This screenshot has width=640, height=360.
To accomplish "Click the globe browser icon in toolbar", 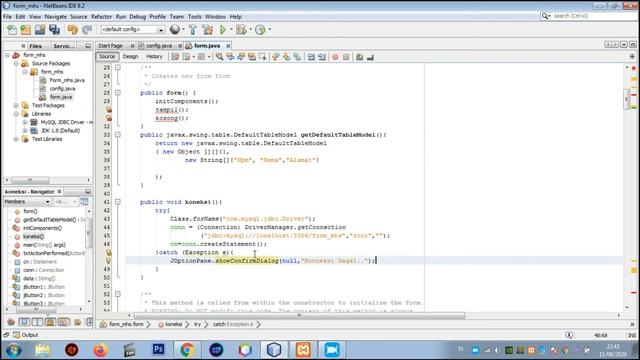I will (x=175, y=29).
